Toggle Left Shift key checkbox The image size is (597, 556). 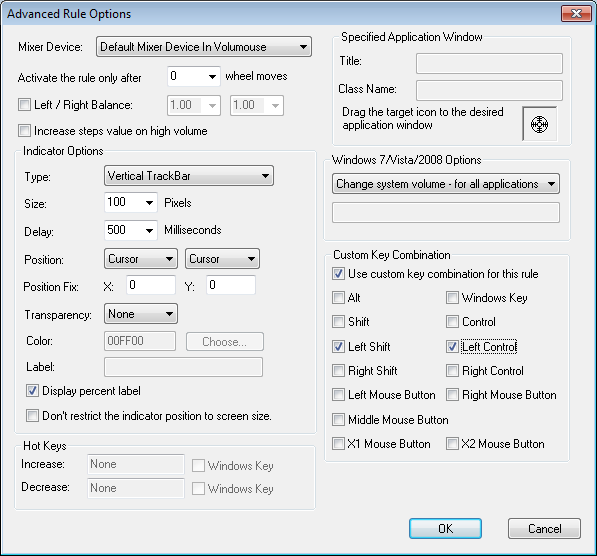pos(338,347)
